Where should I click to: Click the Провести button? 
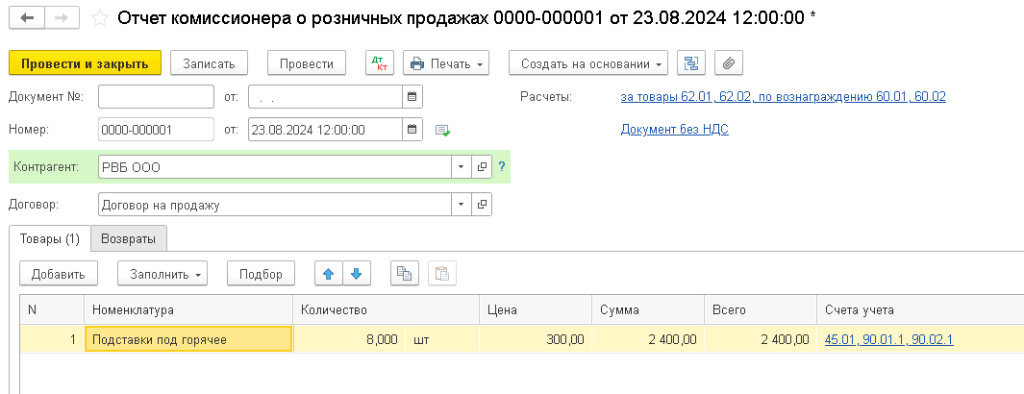tap(306, 63)
